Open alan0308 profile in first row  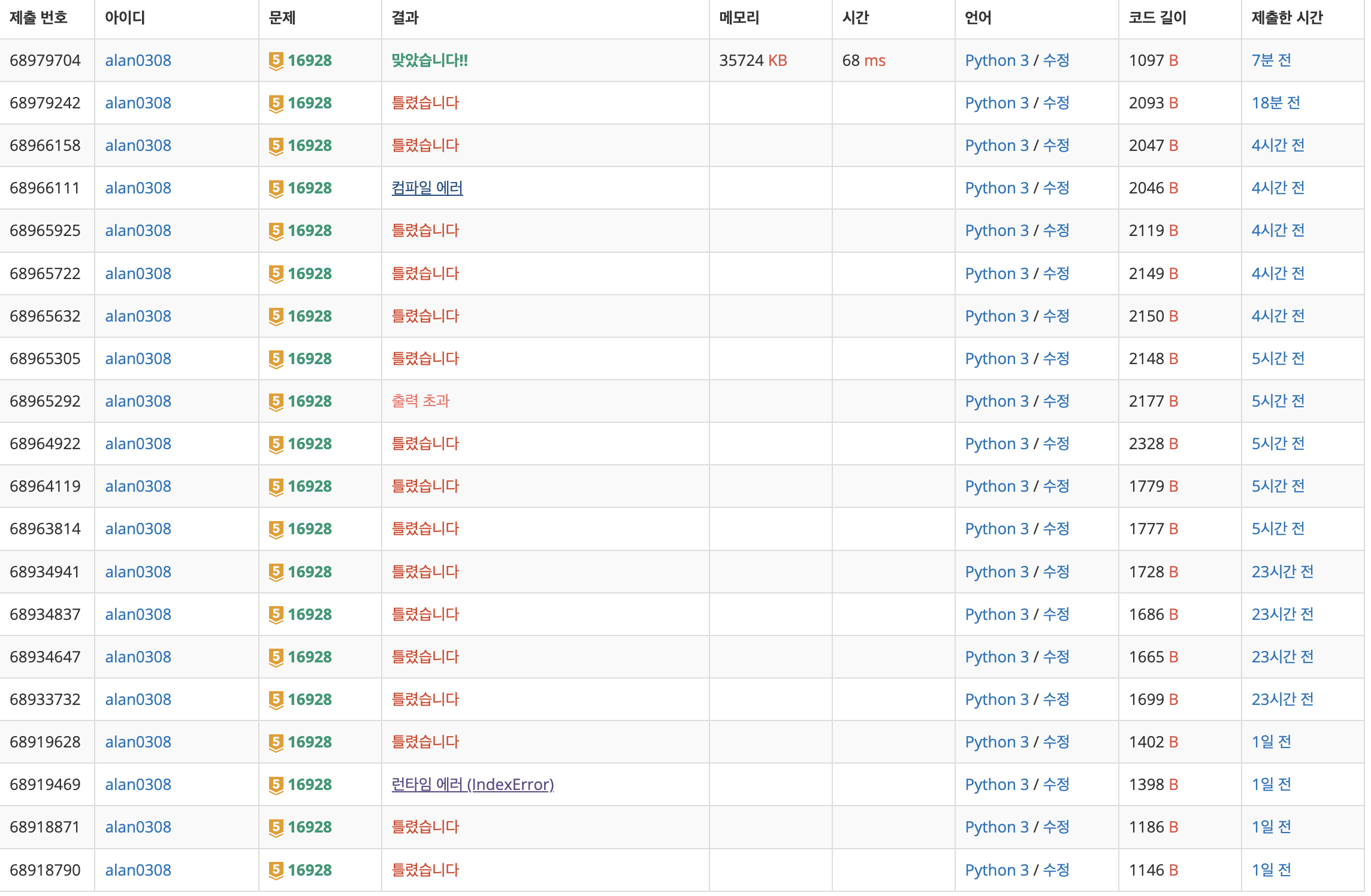(138, 60)
